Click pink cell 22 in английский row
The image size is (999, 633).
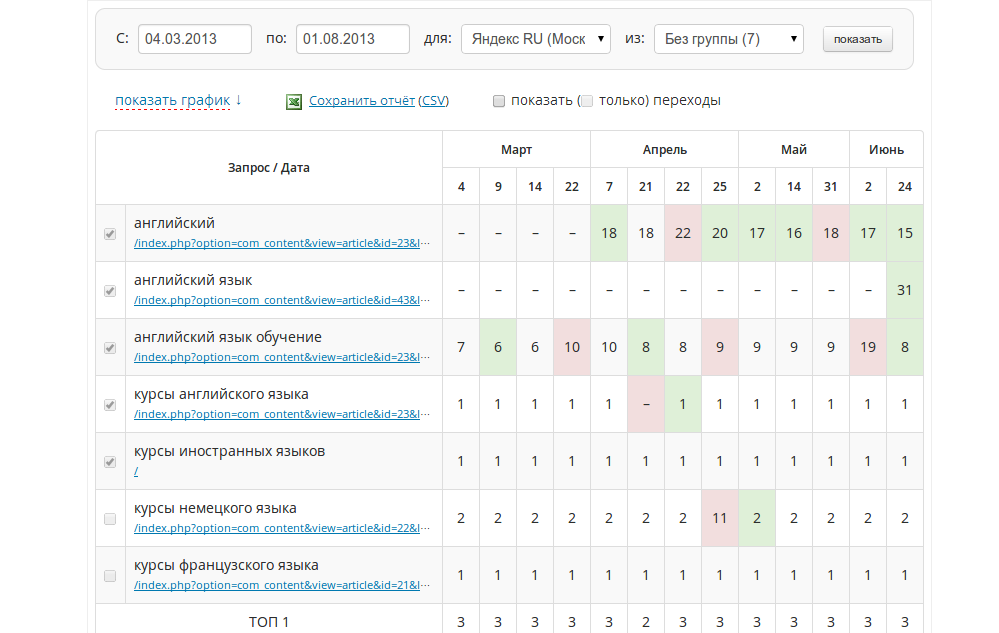683,233
